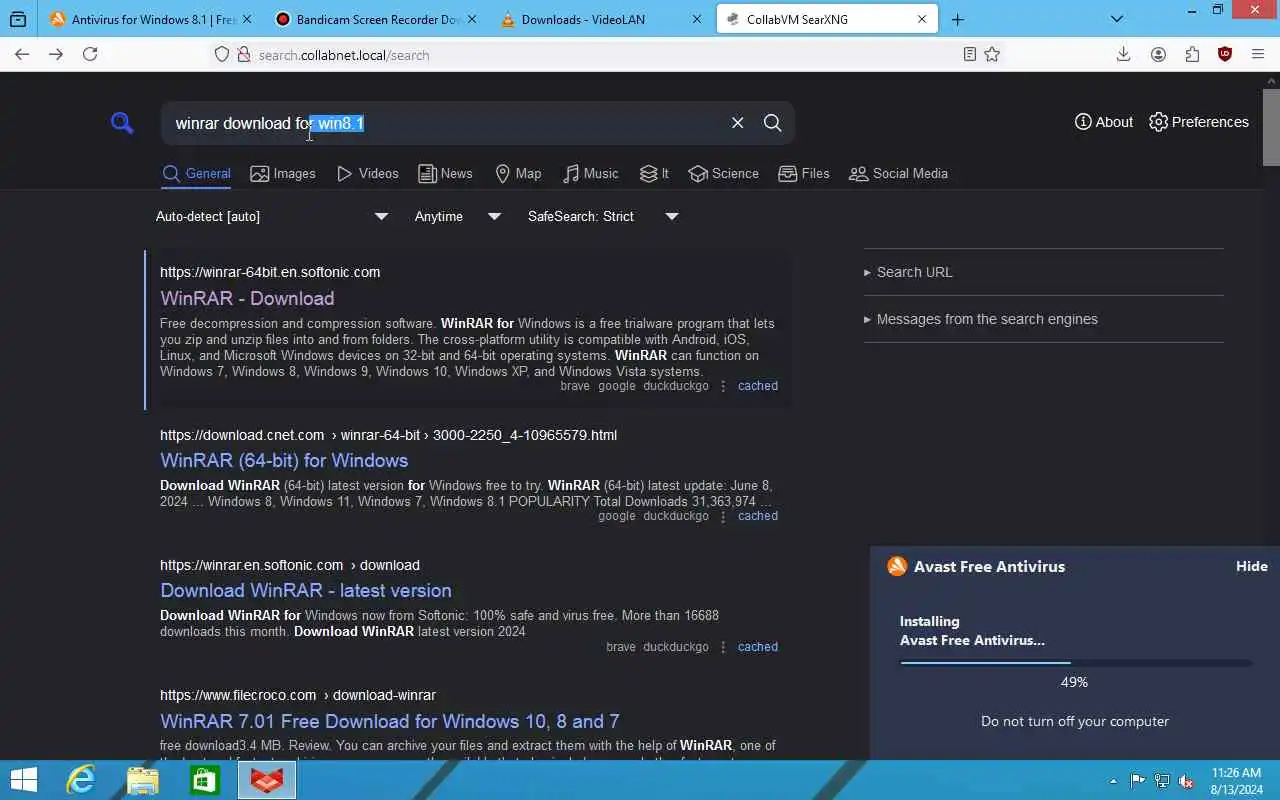List all tabs dropdown arrow

pyautogui.click(x=1117, y=19)
